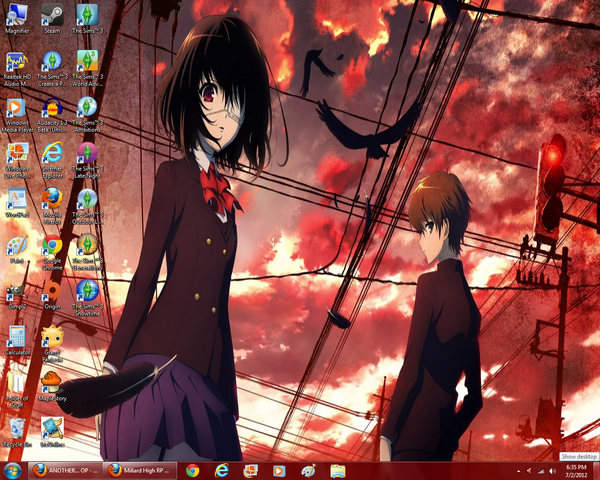Select The Sims 3 Showtime icon
Screen dimensions: 600x480
tap(87, 298)
